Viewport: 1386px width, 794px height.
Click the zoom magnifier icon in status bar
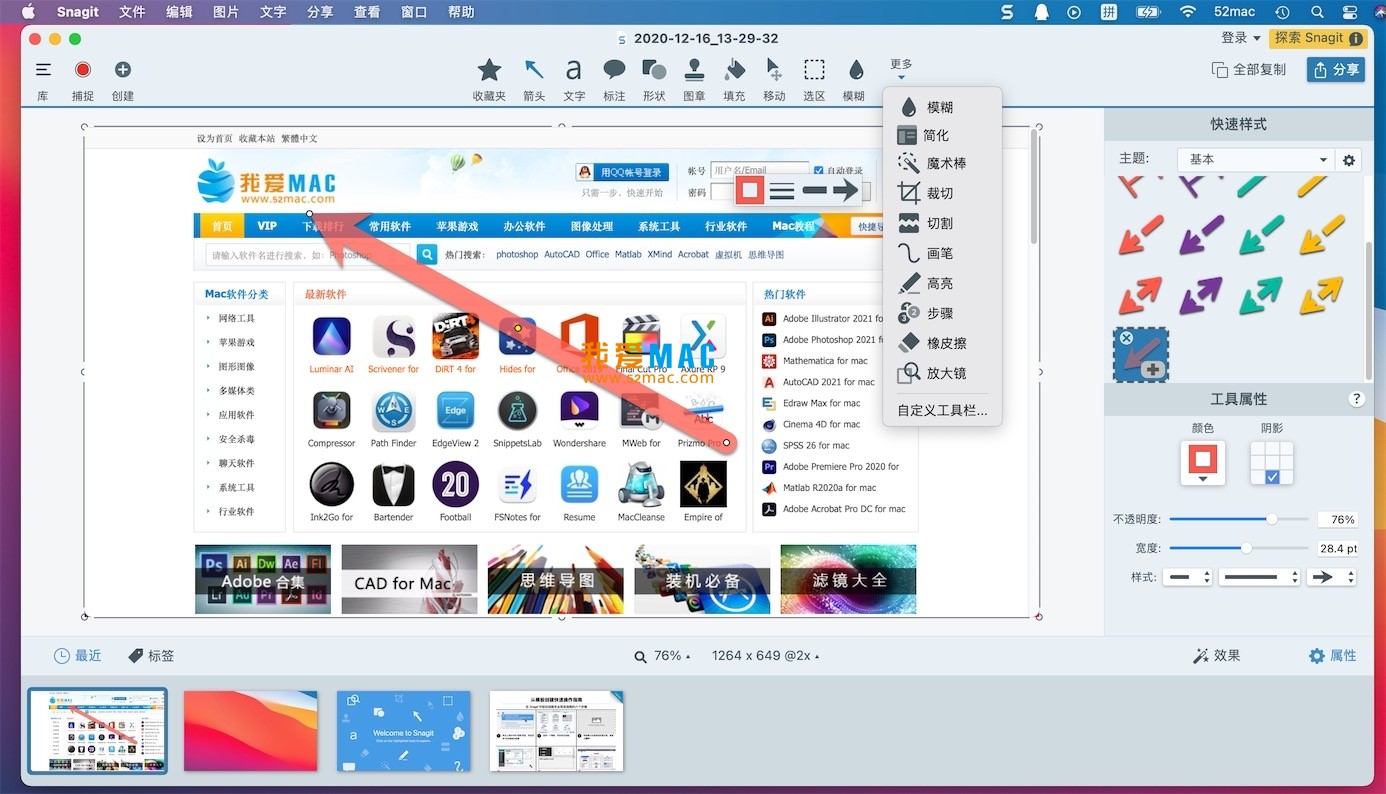[x=640, y=657]
